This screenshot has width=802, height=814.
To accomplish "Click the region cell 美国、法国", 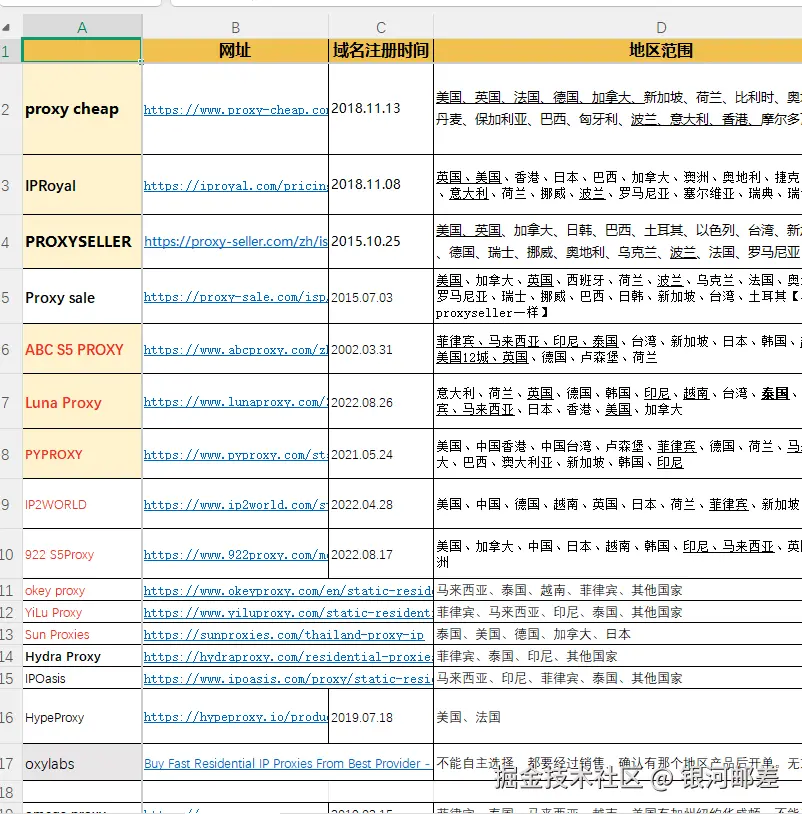I will point(618,717).
